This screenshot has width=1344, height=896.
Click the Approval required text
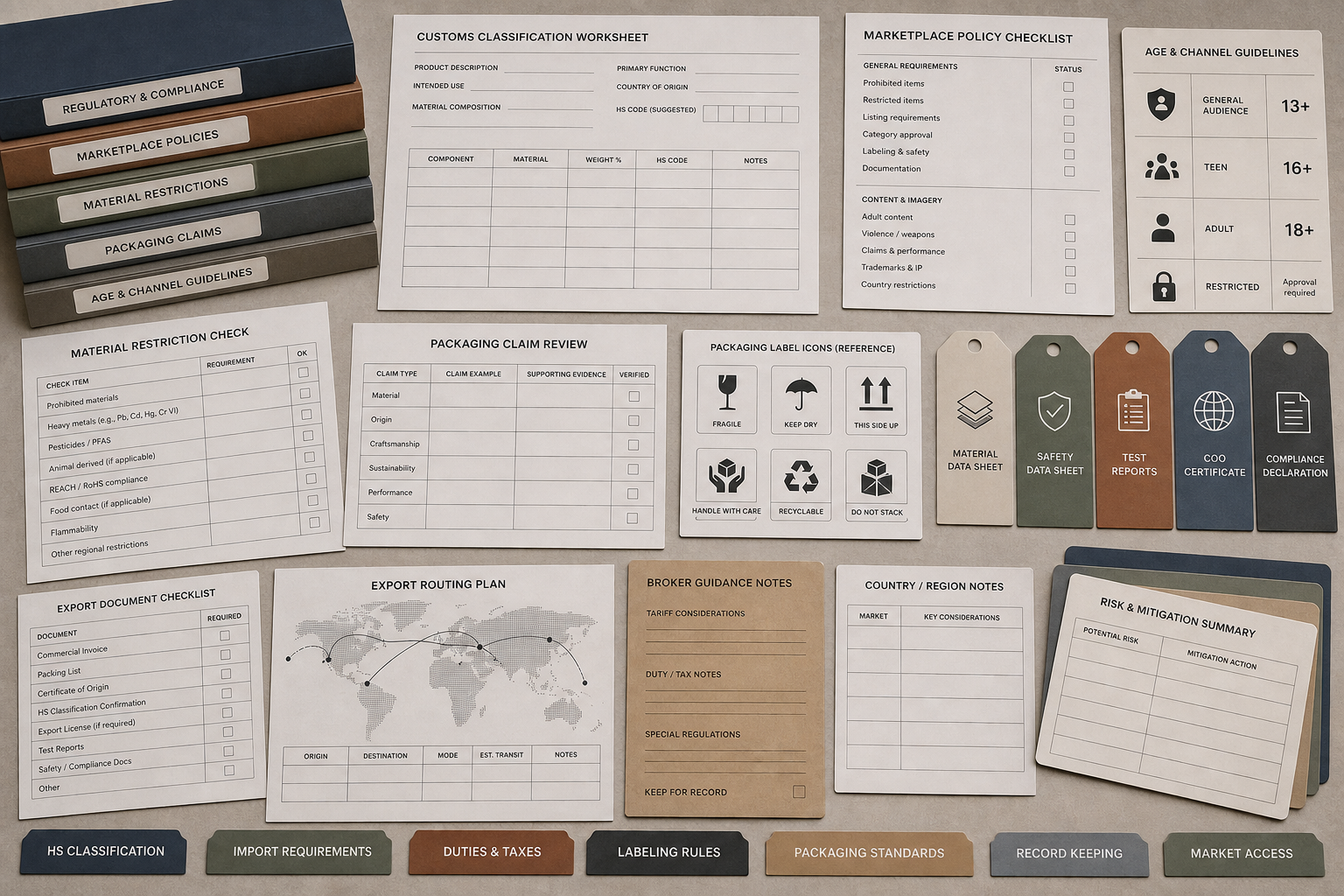pos(1299,287)
